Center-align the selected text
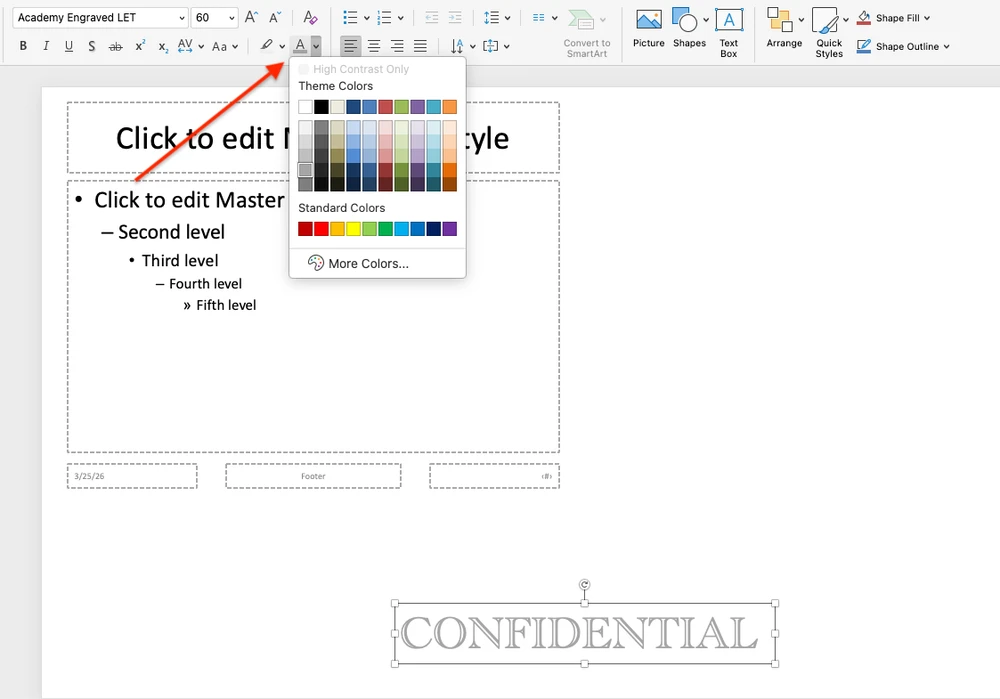This screenshot has width=1000, height=699. tap(373, 46)
